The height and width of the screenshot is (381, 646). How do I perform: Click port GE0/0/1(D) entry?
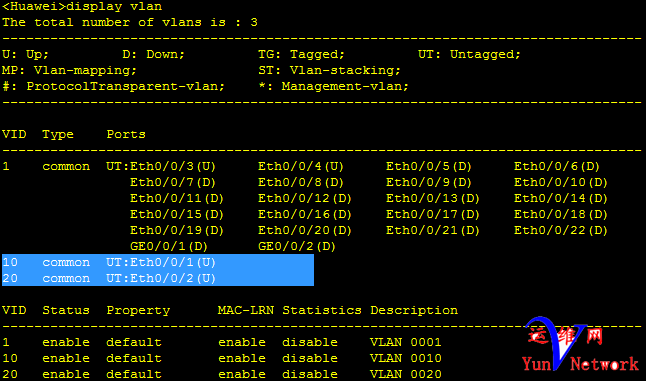click(169, 246)
